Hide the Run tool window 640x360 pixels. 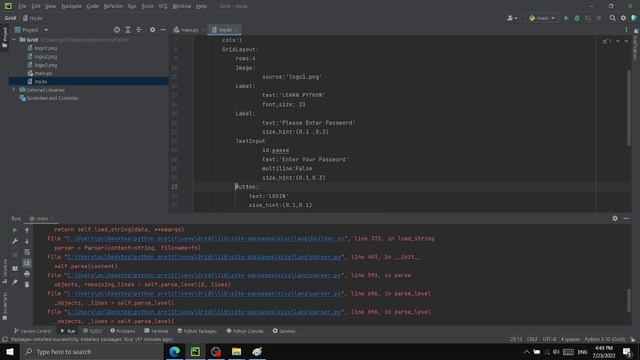626,218
